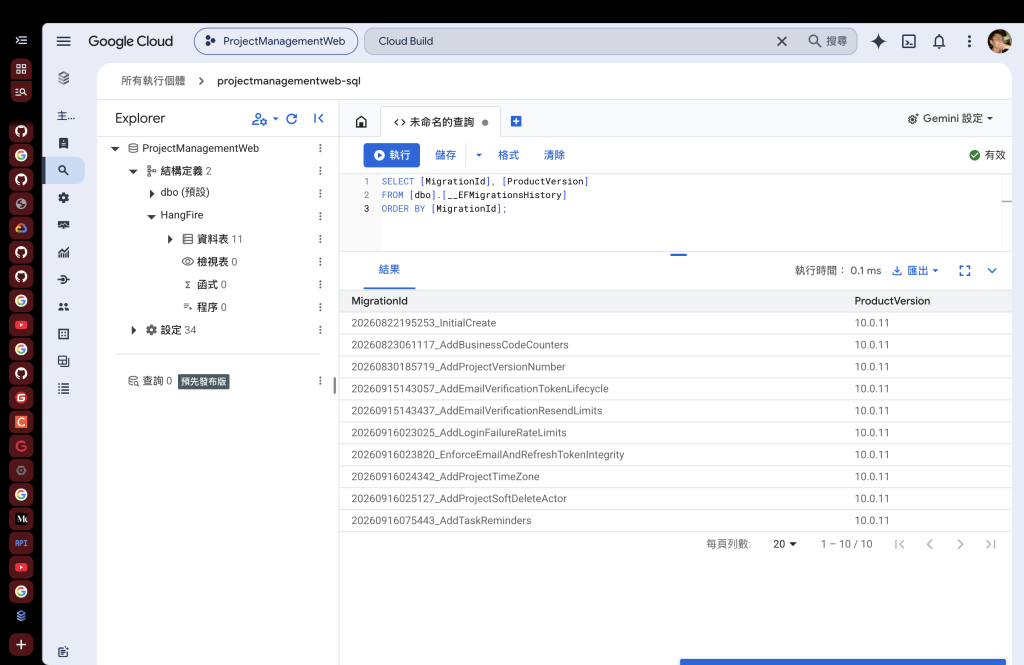Screen dimensions: 1024x665
Task: Open the save options dropdown arrow
Action: tap(479, 155)
